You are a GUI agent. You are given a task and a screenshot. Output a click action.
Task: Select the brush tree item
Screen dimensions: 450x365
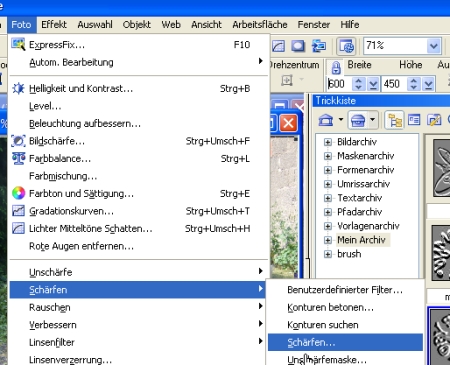coord(349,254)
